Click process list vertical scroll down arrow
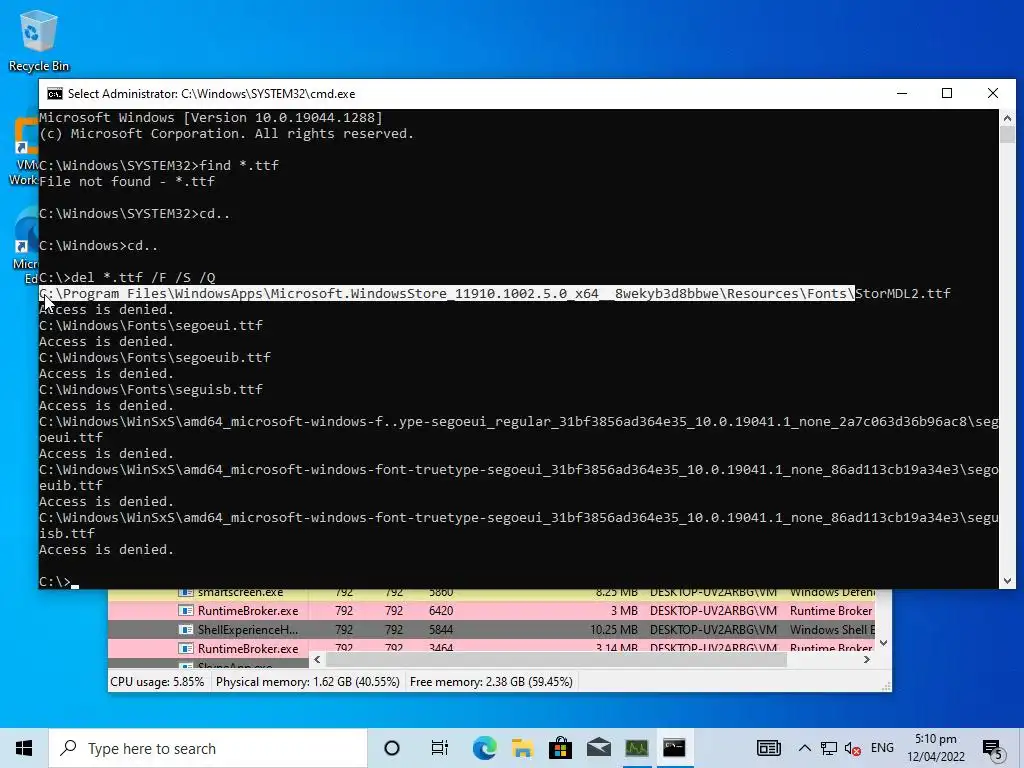 tap(883, 643)
